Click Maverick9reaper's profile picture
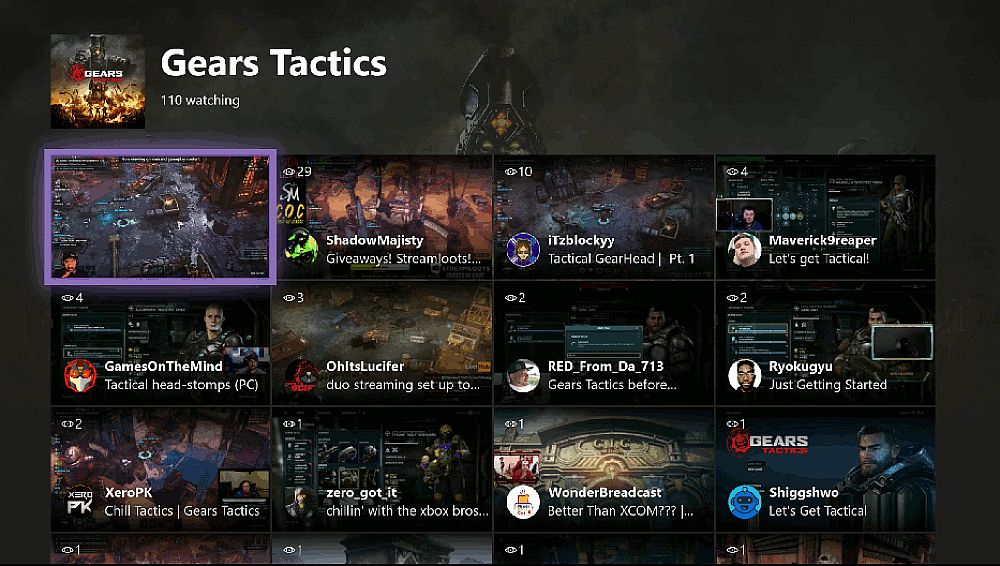The width and height of the screenshot is (1000, 566). pyautogui.click(x=745, y=249)
